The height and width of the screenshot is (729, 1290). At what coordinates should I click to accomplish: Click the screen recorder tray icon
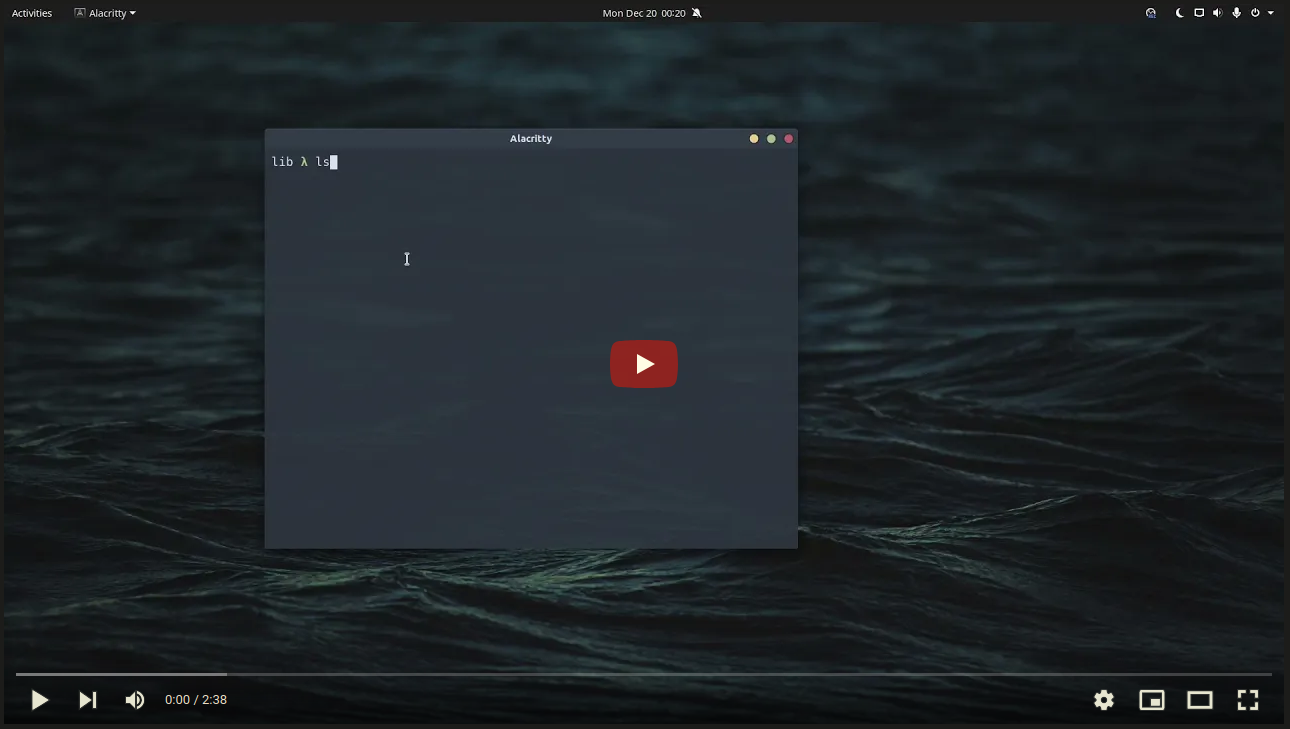(1151, 13)
